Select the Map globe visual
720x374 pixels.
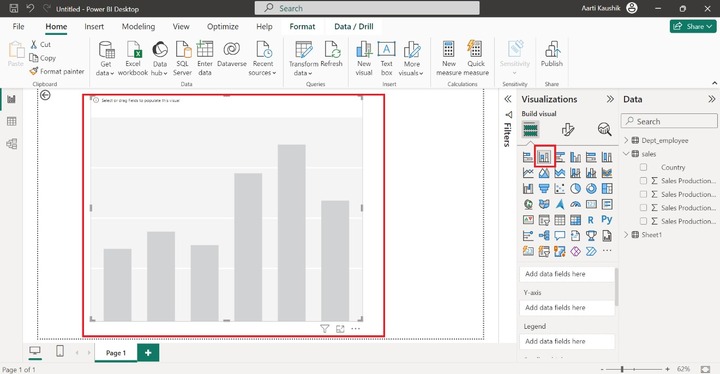pos(528,204)
